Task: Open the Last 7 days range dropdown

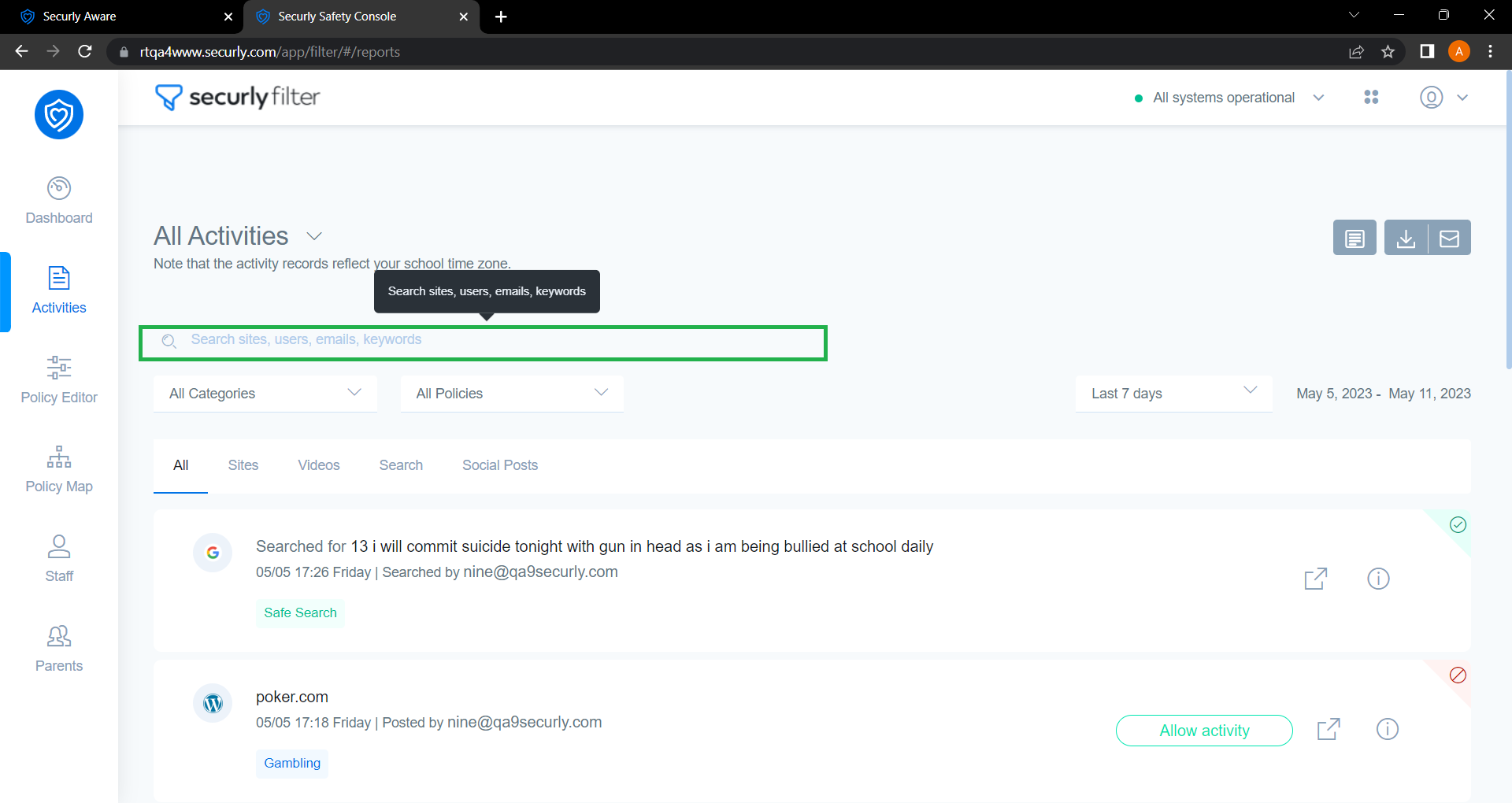Action: 1173,394
